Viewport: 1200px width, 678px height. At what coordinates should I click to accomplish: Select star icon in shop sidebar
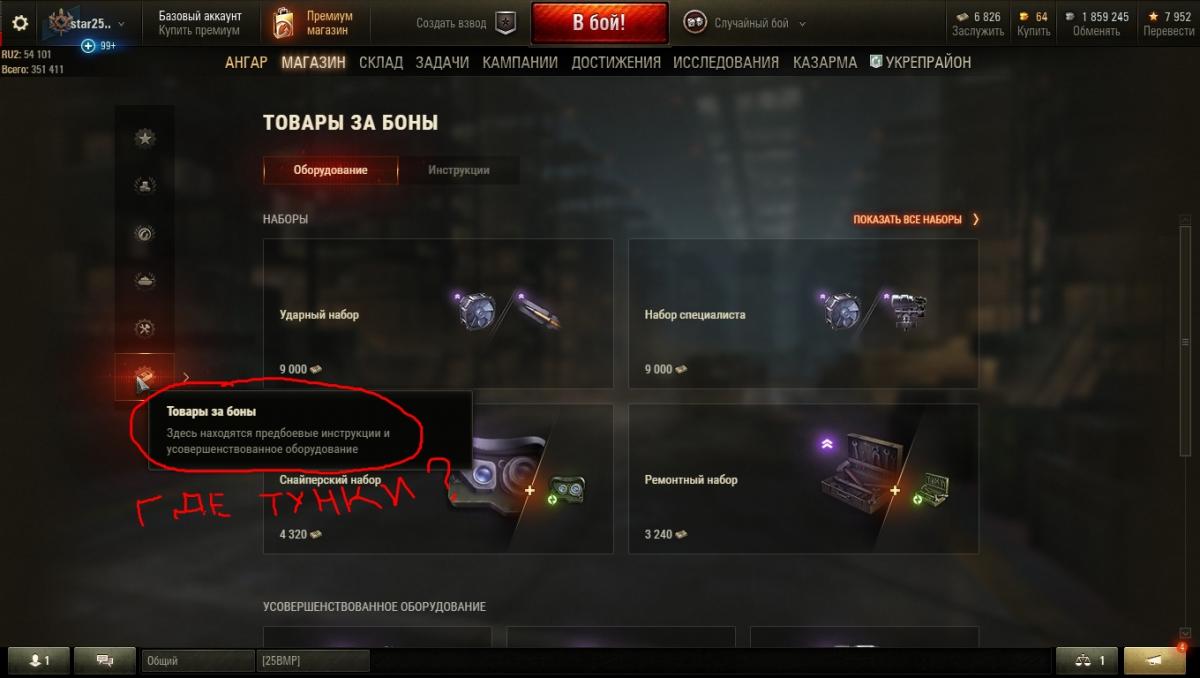point(145,137)
